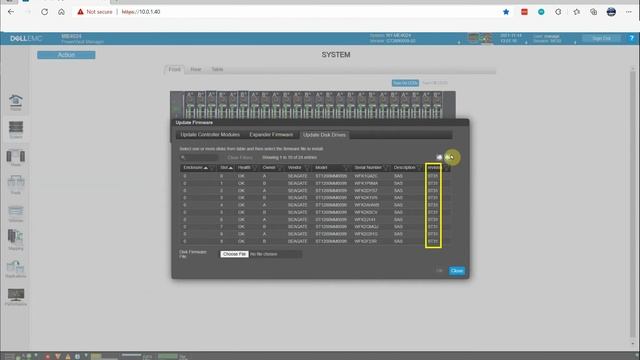Click the white icon left of highlighted cursor
The width and height of the screenshot is (640, 360).
click(439, 157)
